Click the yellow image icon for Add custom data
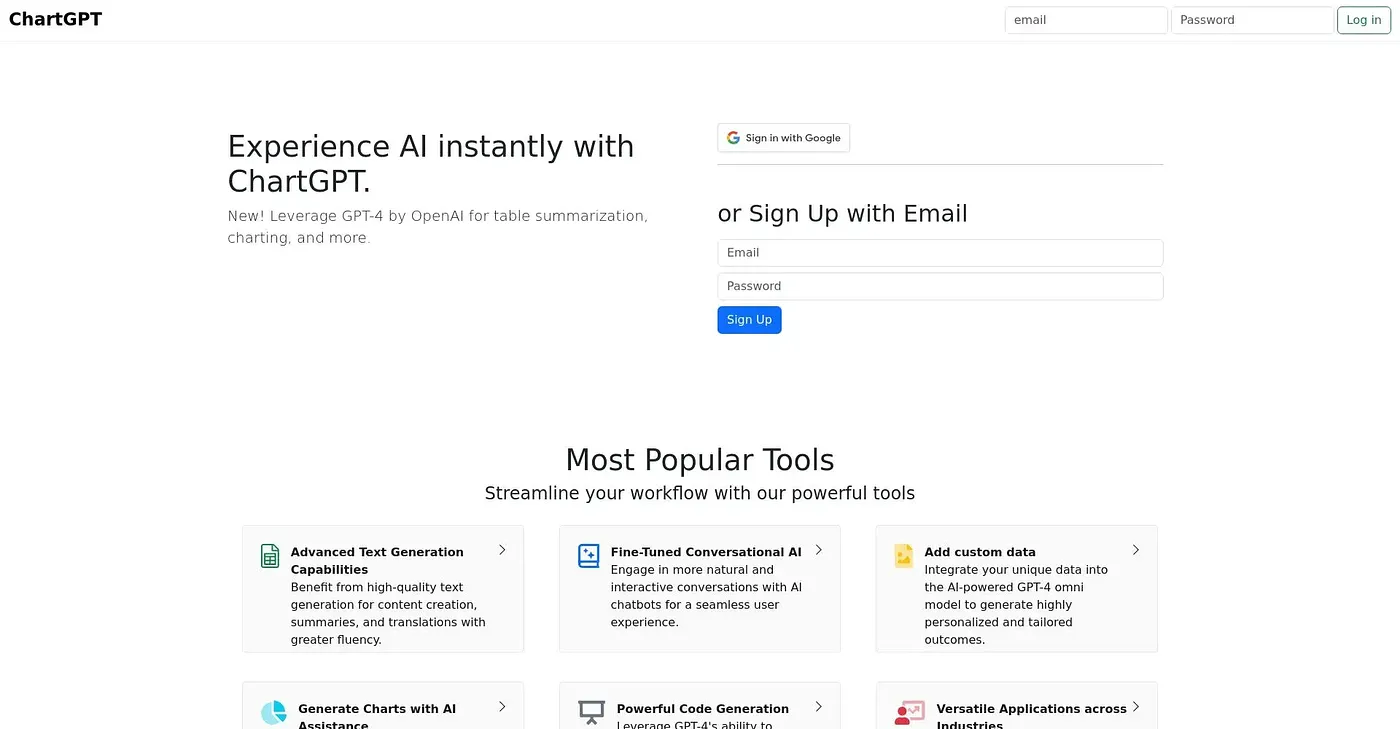The image size is (1400, 729). point(904,556)
